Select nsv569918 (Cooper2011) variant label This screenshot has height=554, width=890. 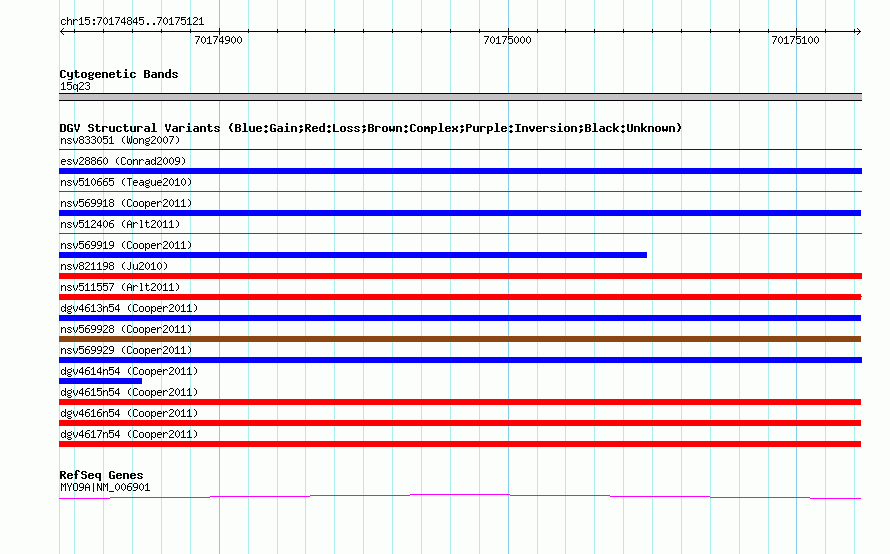tap(126, 203)
